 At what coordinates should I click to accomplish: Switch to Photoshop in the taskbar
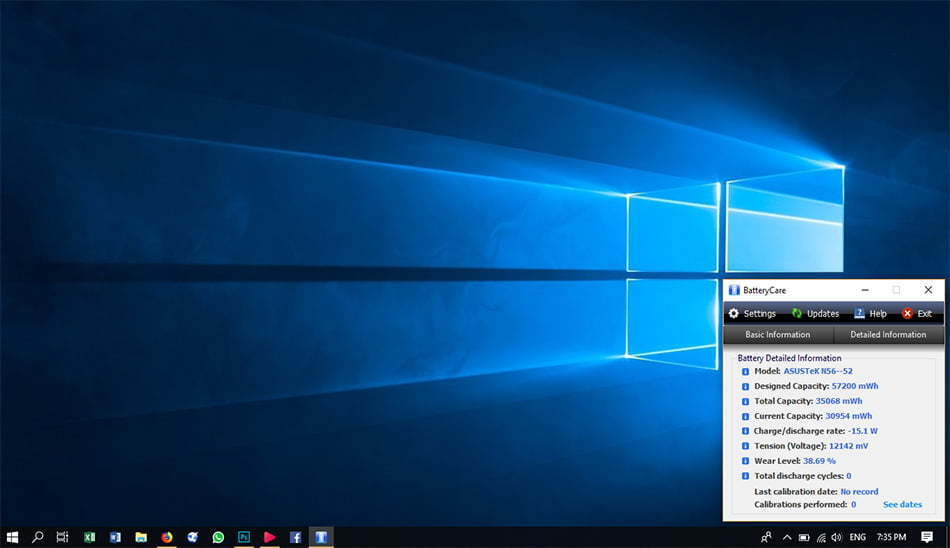(244, 537)
